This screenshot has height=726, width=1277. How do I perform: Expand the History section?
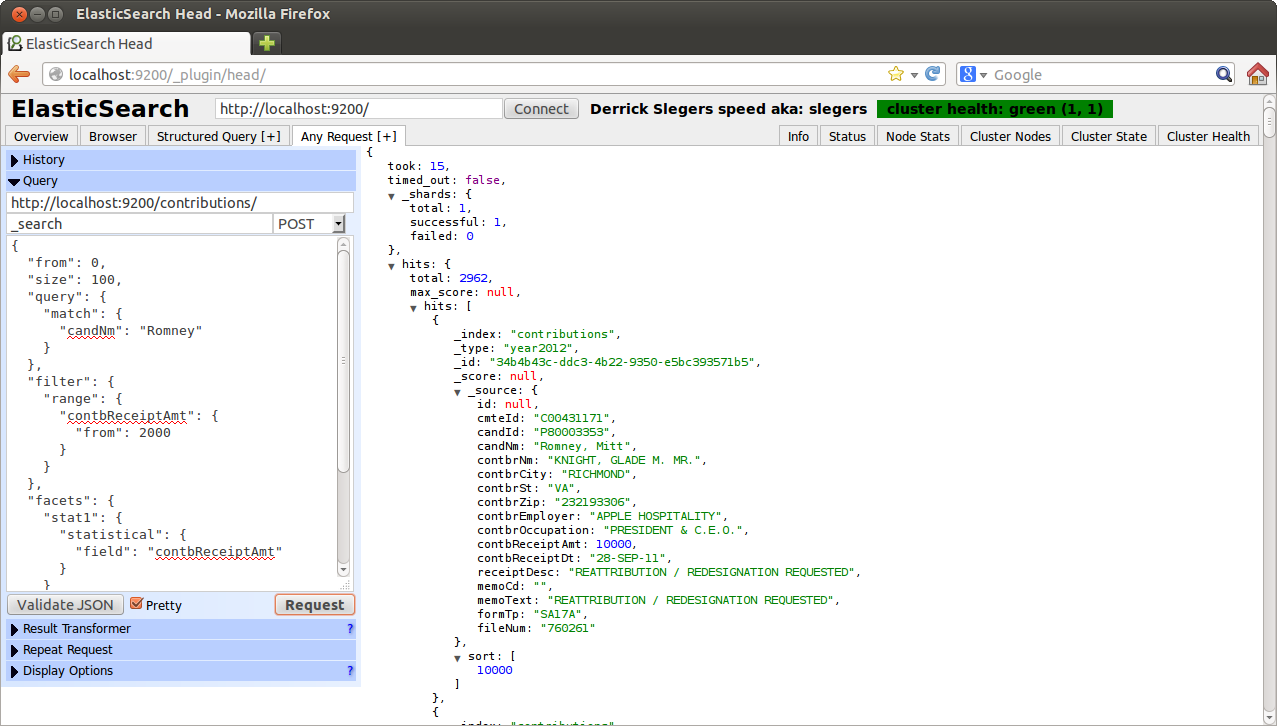[x=13, y=159]
